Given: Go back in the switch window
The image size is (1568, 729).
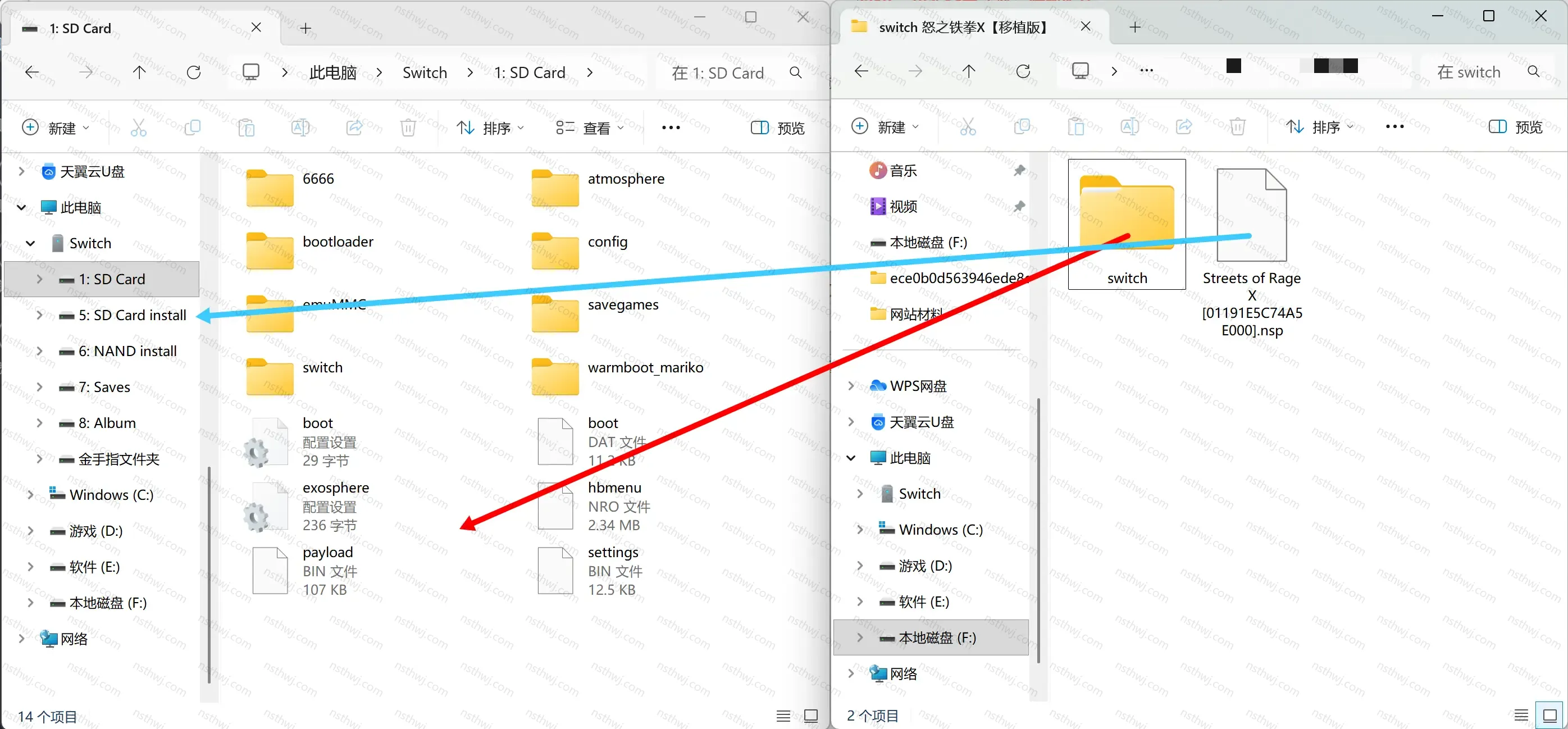Looking at the screenshot, I should coord(862,72).
